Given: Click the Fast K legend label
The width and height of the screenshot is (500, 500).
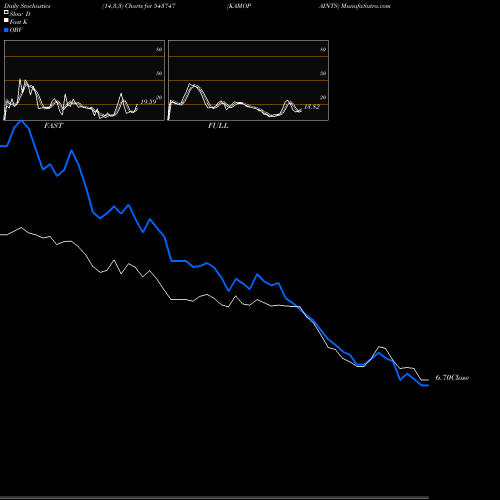Looking at the screenshot, I should (19, 22).
